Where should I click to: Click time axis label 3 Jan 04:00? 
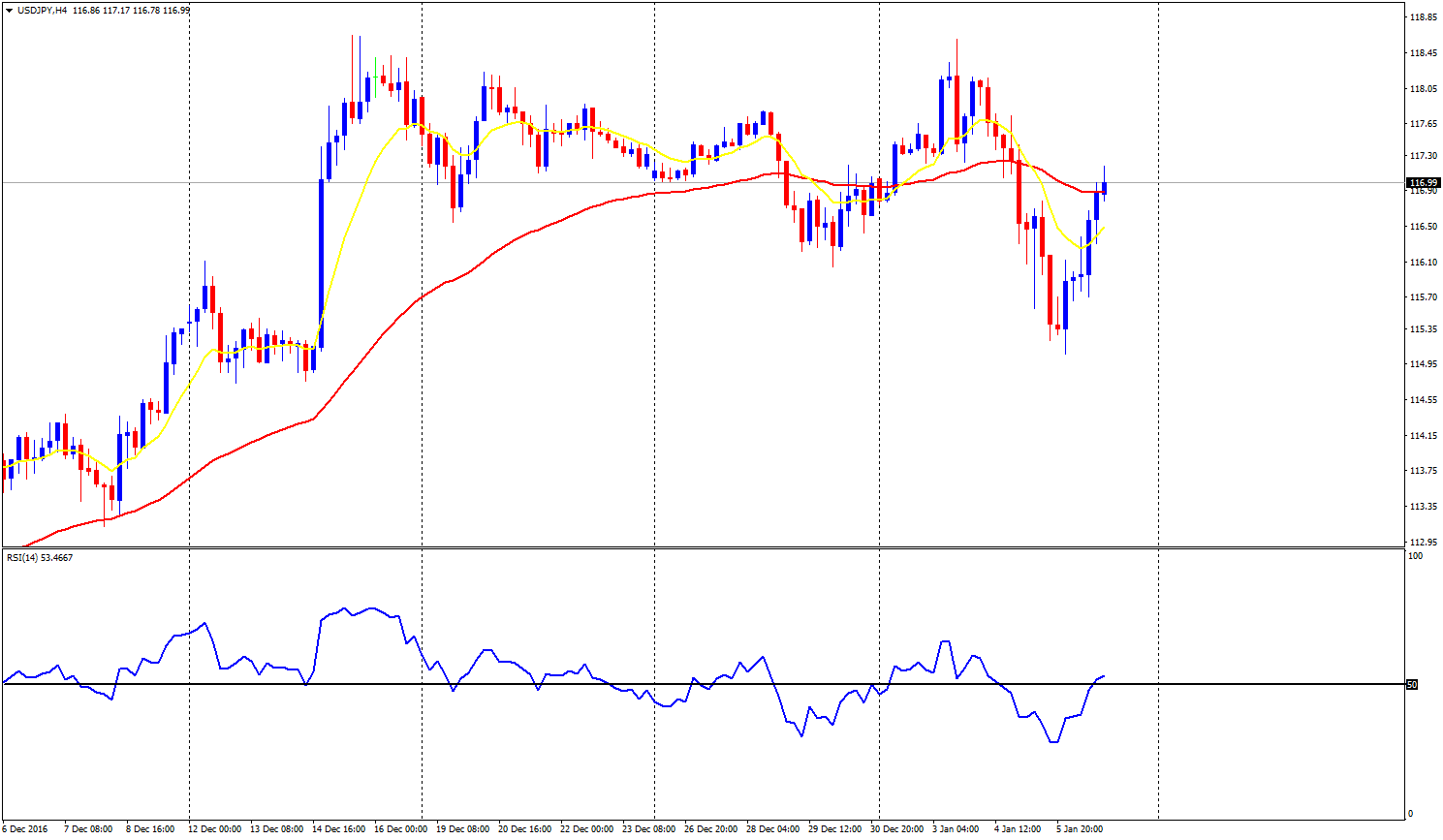956,829
